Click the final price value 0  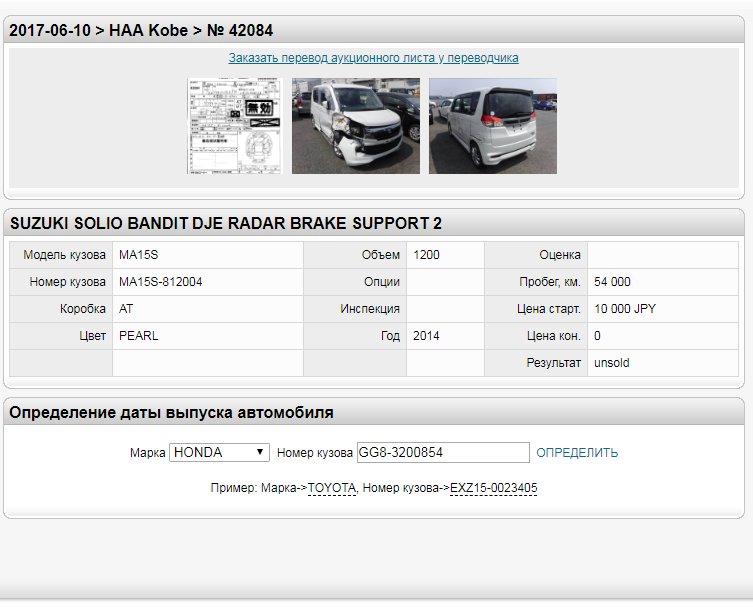[x=597, y=336]
